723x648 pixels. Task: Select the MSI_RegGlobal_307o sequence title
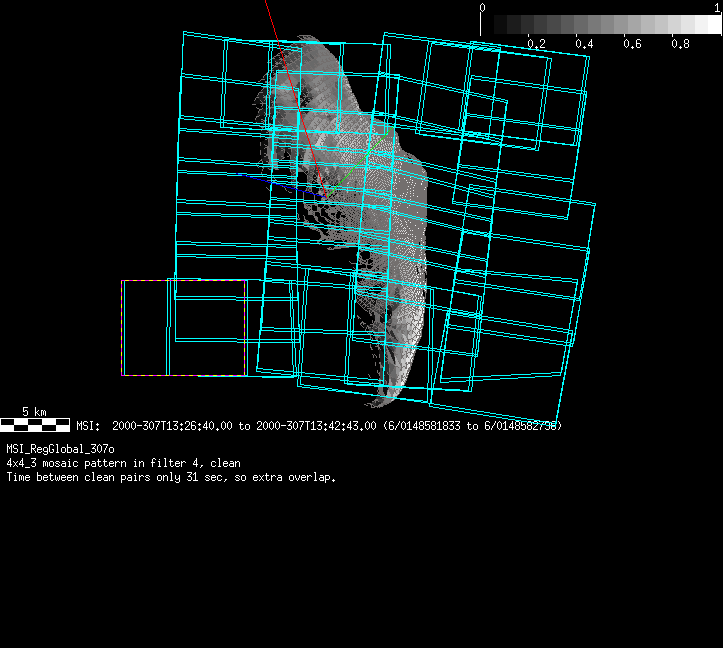click(x=60, y=449)
